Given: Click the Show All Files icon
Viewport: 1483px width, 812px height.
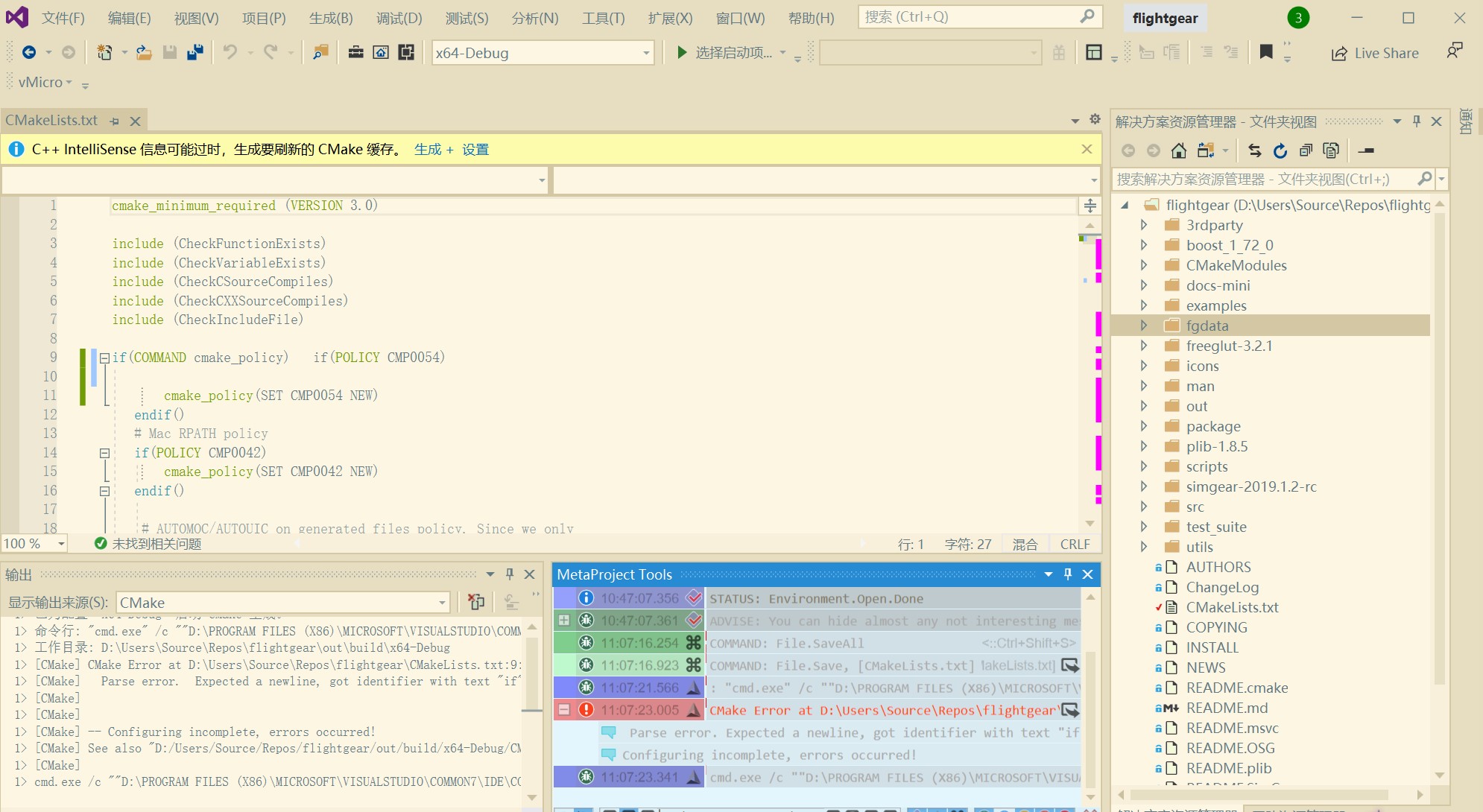Looking at the screenshot, I should [x=1331, y=150].
